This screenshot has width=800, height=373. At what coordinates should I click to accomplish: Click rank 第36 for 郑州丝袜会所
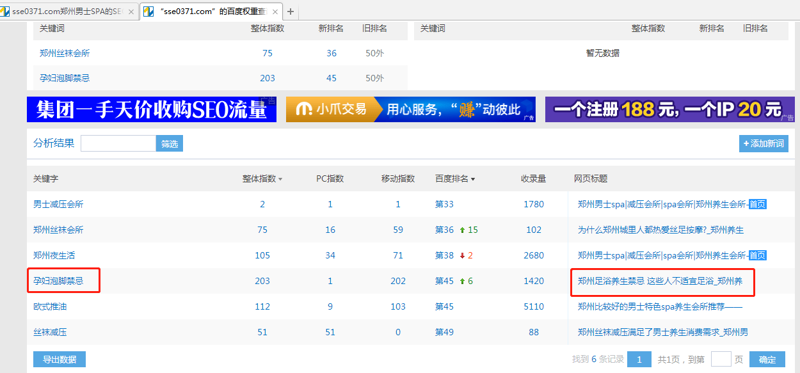[x=444, y=230]
